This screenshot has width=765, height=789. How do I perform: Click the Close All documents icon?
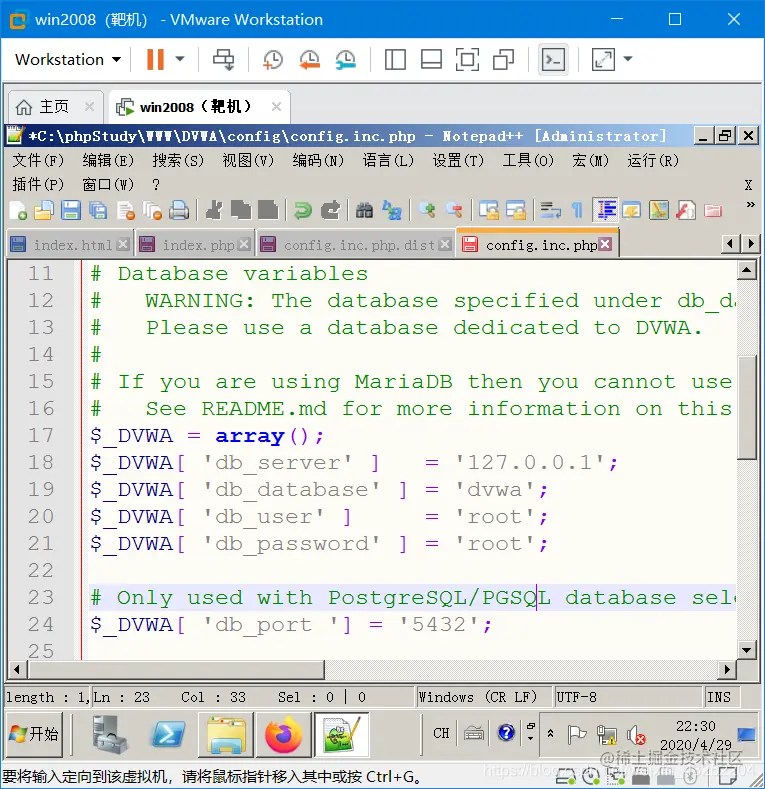tap(152, 210)
